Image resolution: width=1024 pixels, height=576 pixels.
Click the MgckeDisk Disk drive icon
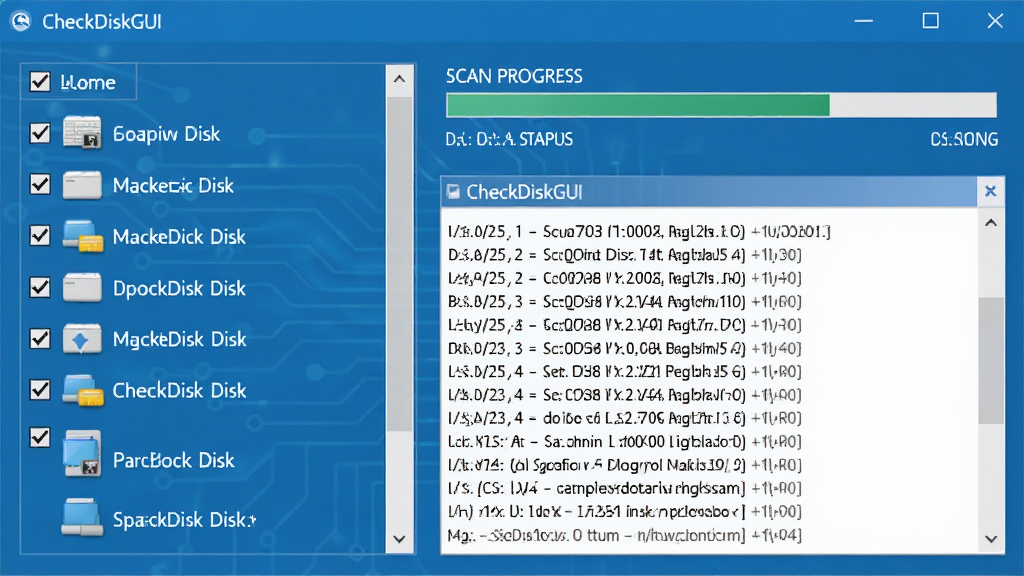tap(82, 339)
